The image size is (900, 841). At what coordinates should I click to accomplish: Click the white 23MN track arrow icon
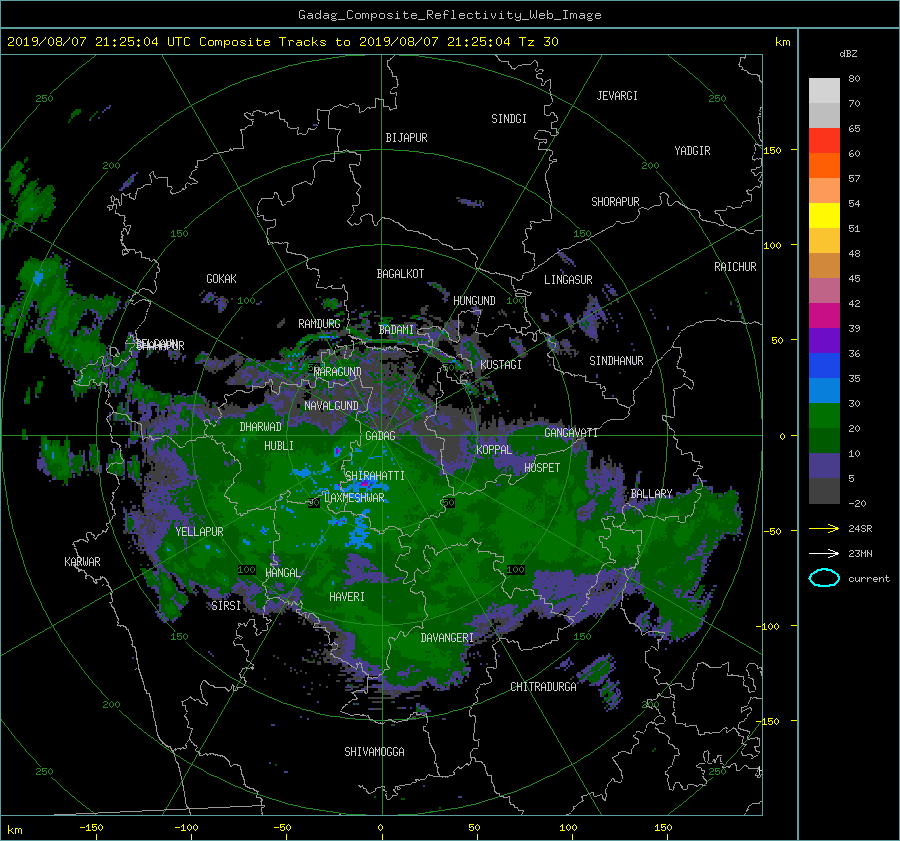(824, 553)
